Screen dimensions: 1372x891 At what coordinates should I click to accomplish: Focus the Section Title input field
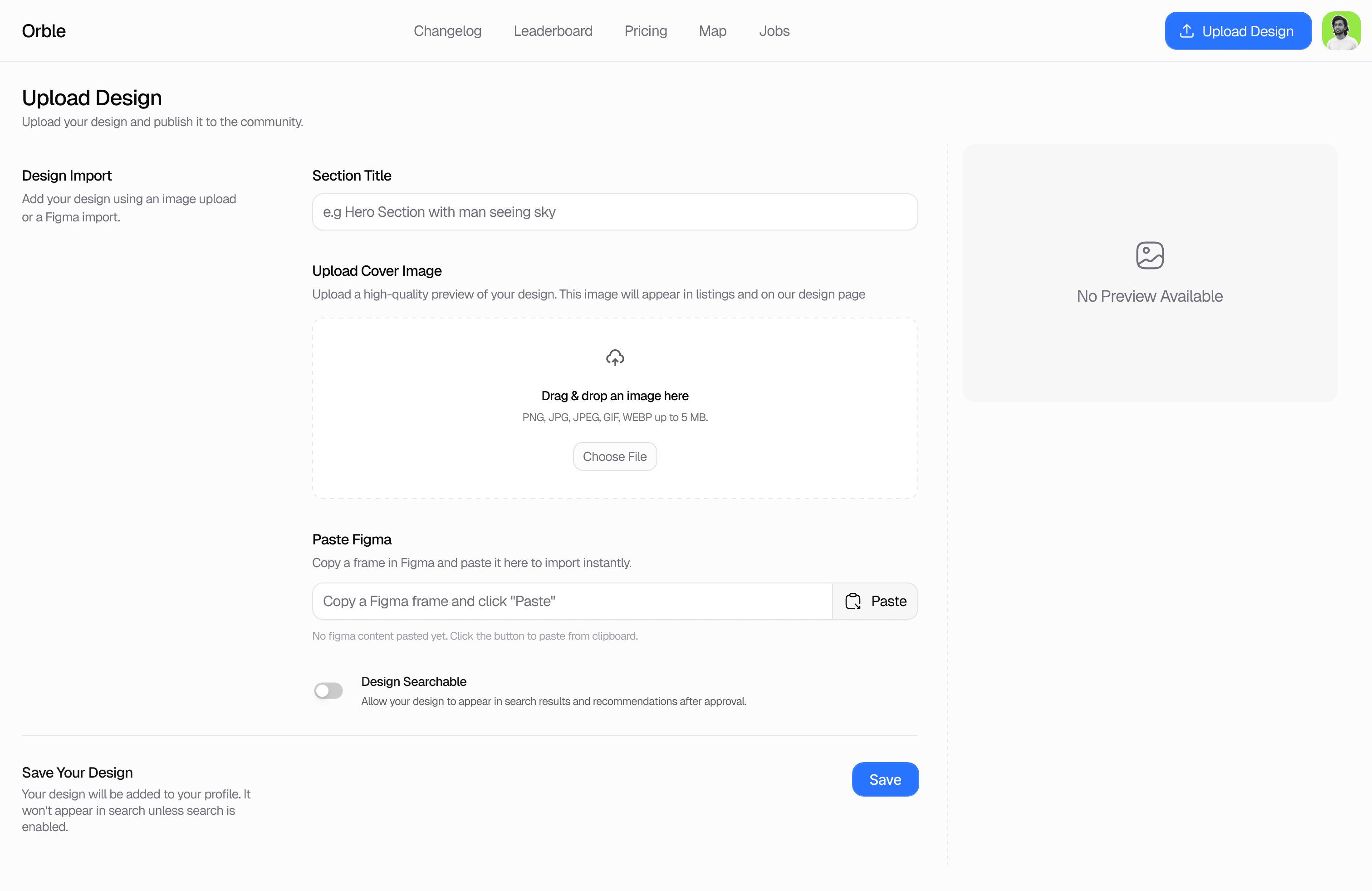[x=614, y=212]
